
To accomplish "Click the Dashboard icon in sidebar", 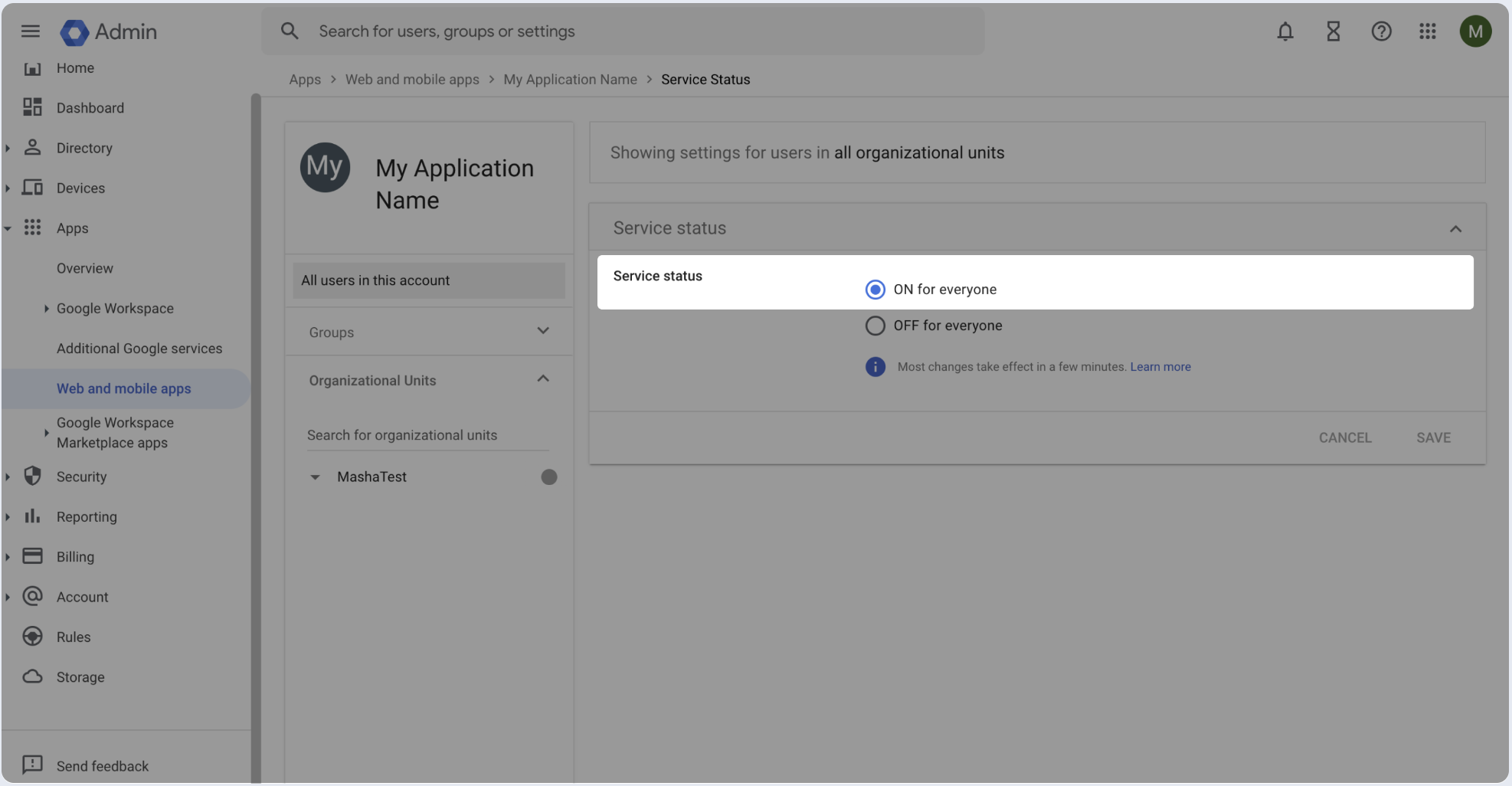I will tap(32, 107).
